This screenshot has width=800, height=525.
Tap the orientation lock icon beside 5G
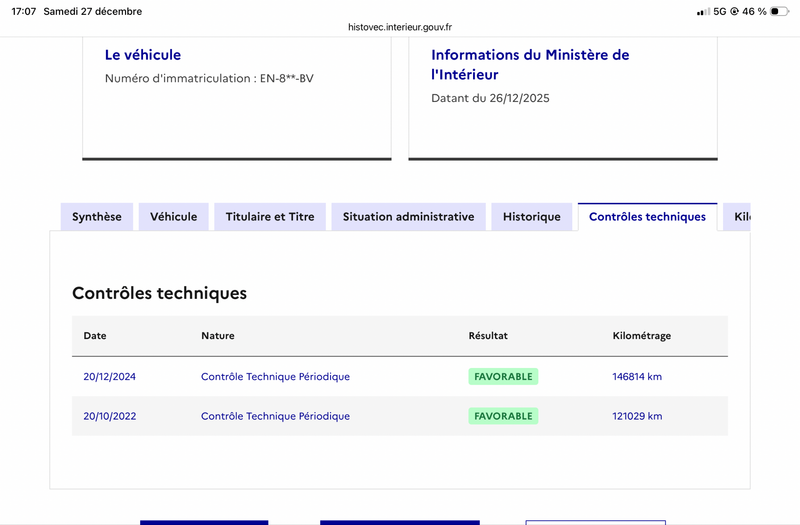click(x=735, y=12)
